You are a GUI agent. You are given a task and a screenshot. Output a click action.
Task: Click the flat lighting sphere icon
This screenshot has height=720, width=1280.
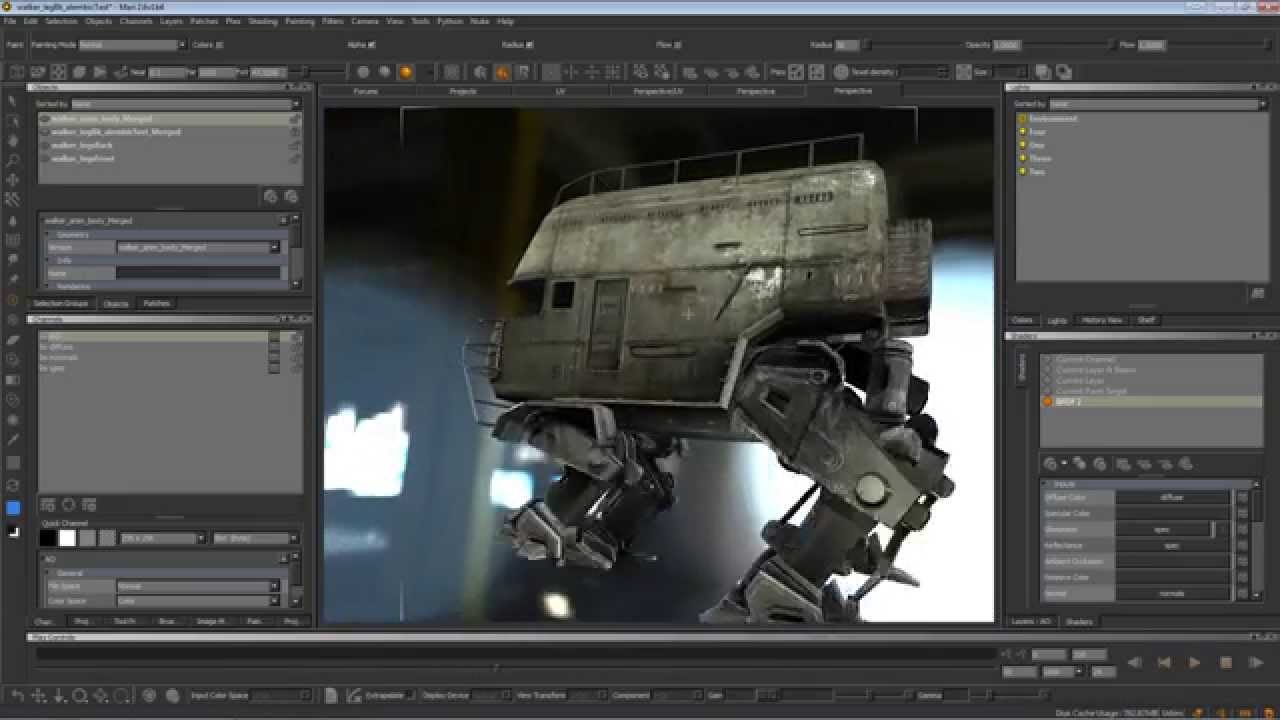click(x=363, y=72)
